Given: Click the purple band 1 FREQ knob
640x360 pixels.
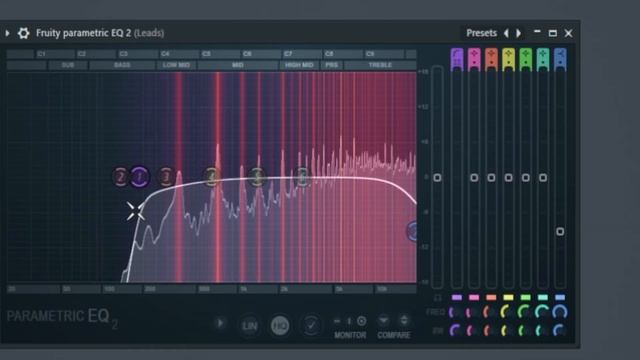Looking at the screenshot, I should [x=456, y=313].
